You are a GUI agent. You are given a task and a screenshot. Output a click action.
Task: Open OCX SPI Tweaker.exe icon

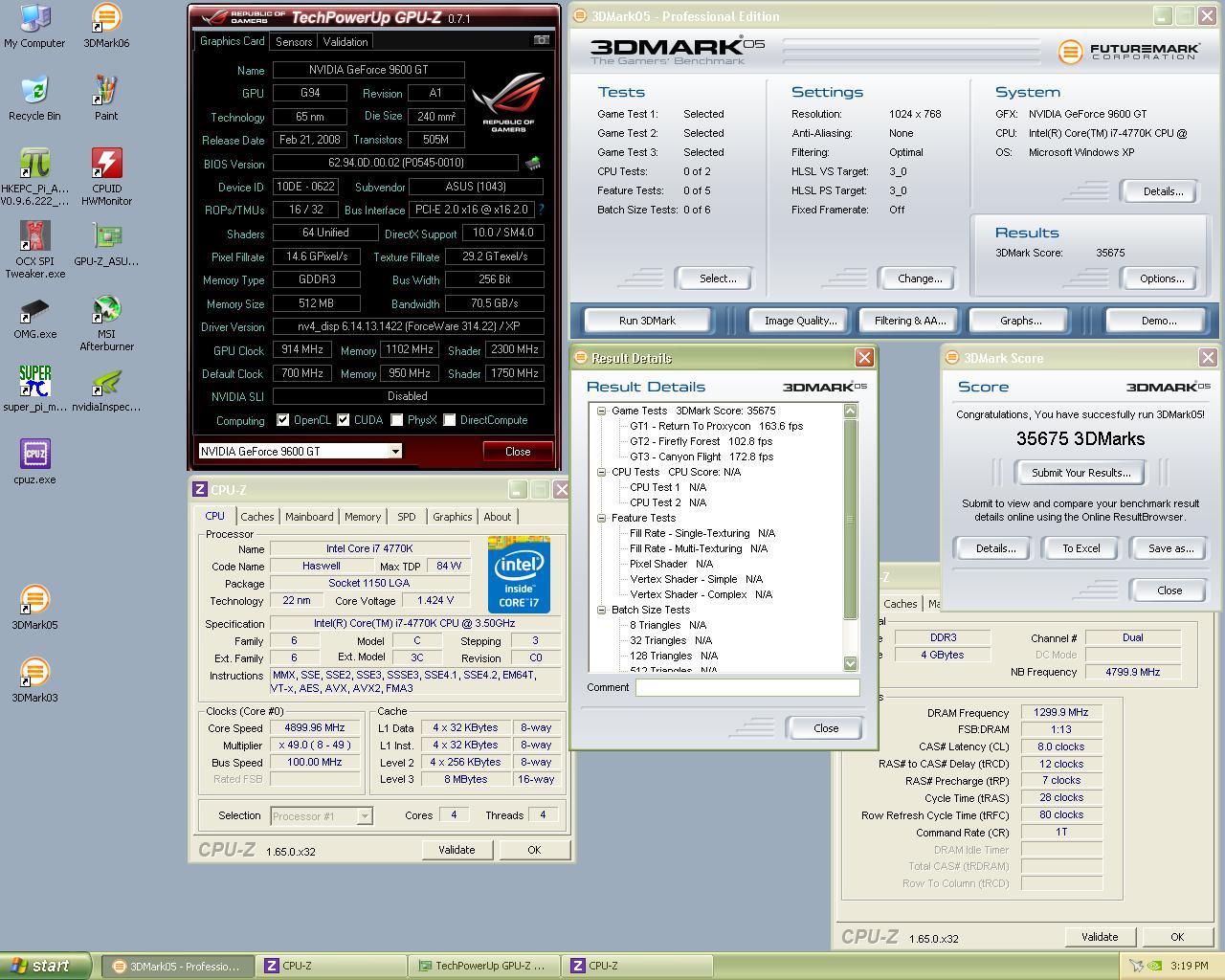pyautogui.click(x=34, y=250)
